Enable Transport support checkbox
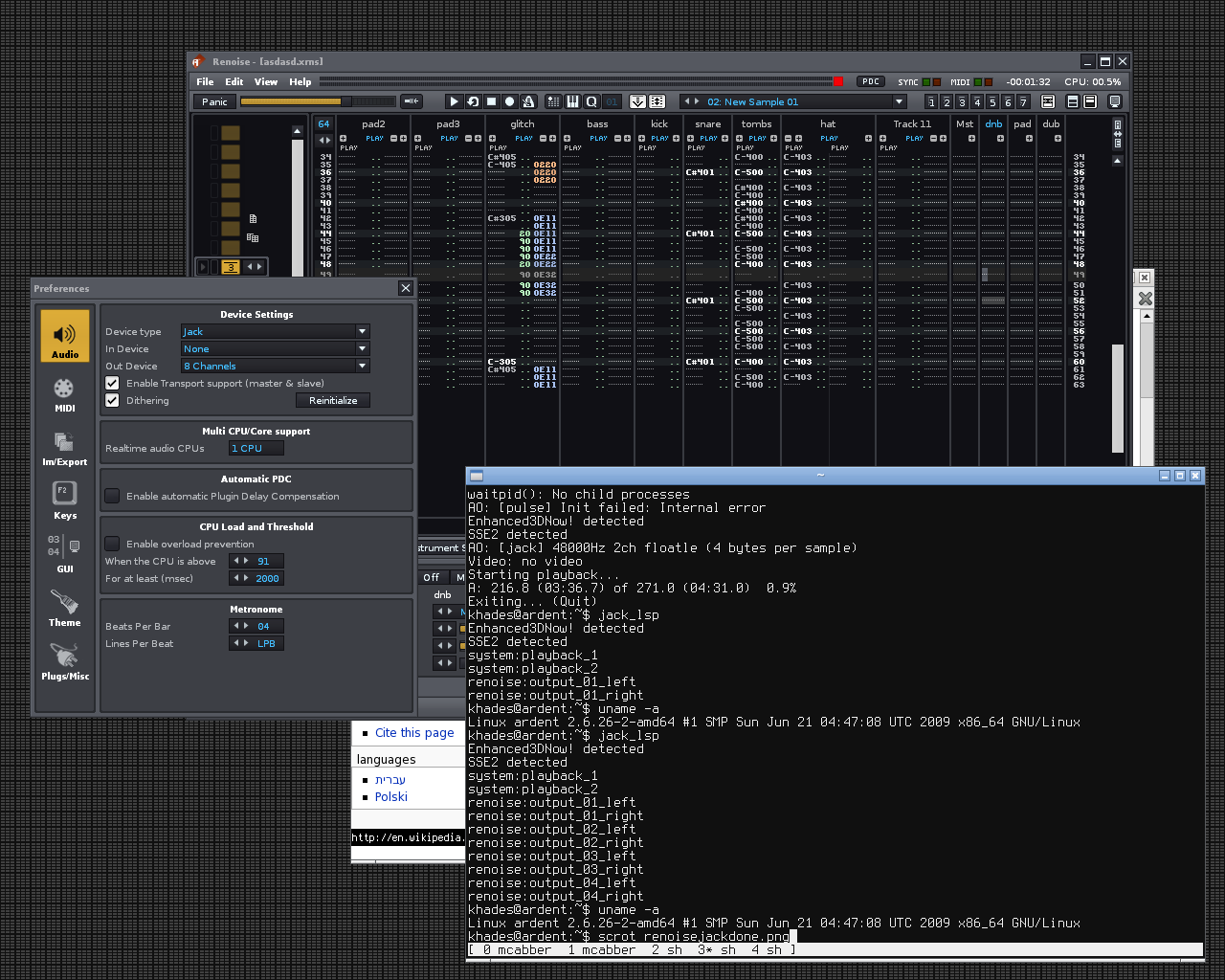1225x980 pixels. pyautogui.click(x=112, y=383)
